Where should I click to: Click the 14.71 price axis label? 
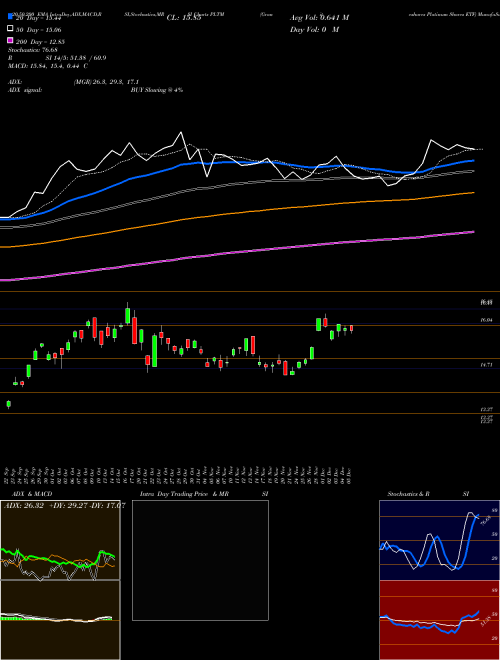coord(487,365)
